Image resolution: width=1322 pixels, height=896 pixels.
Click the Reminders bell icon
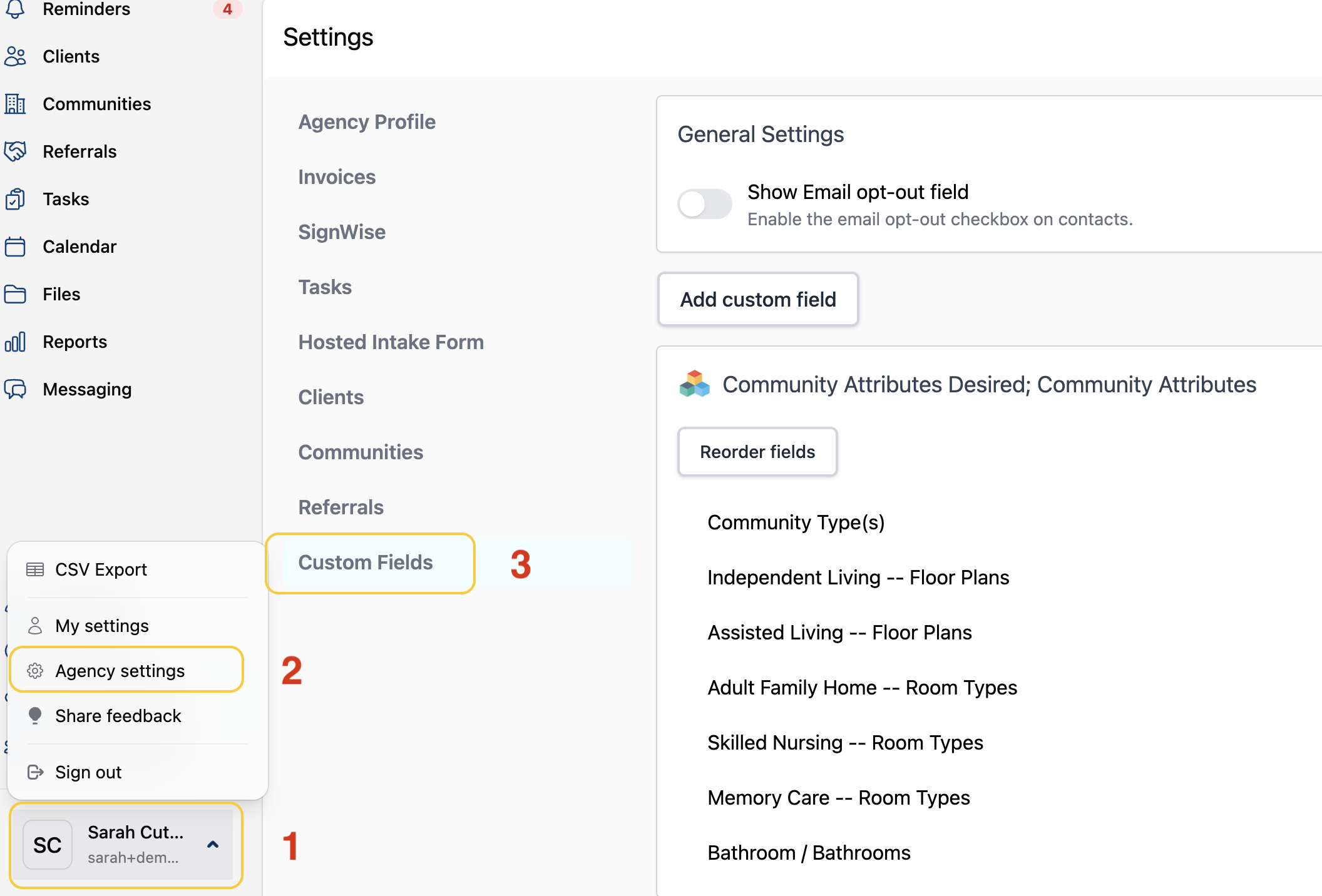click(x=15, y=9)
